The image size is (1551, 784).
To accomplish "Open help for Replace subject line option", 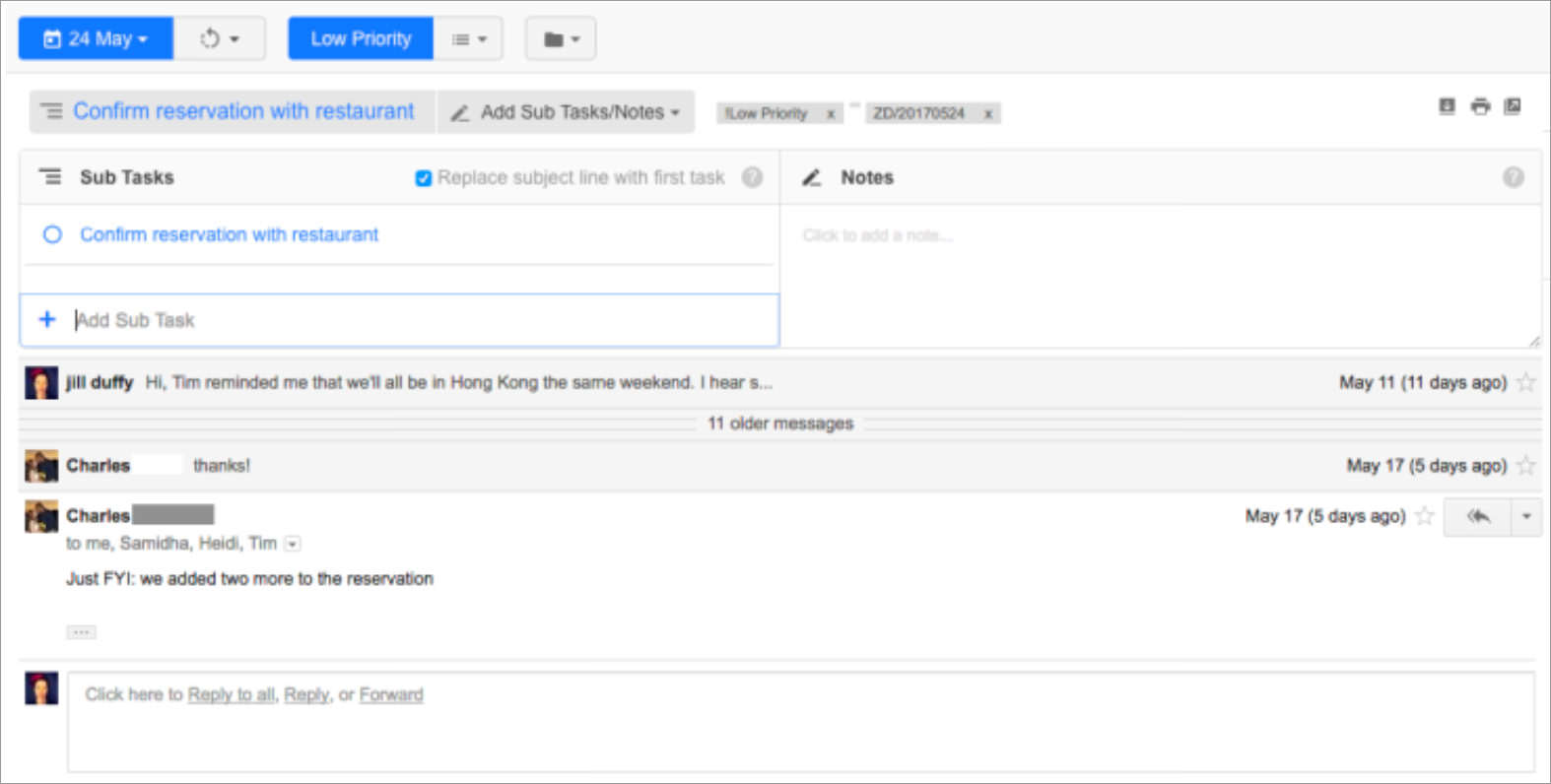I will point(752,177).
